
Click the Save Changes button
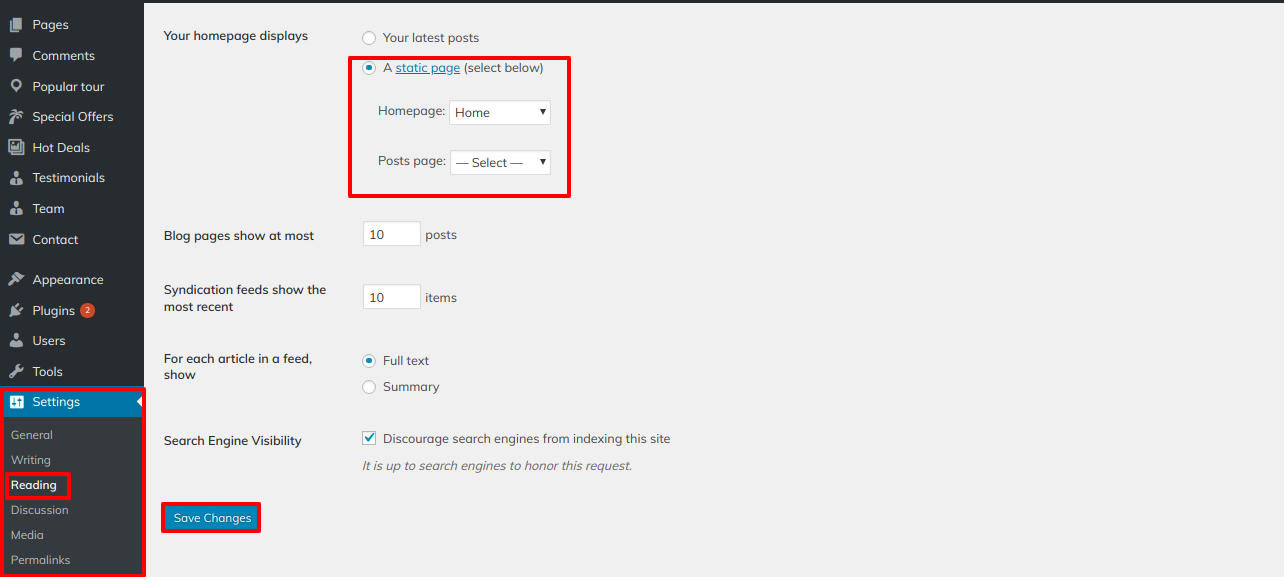tap(211, 517)
